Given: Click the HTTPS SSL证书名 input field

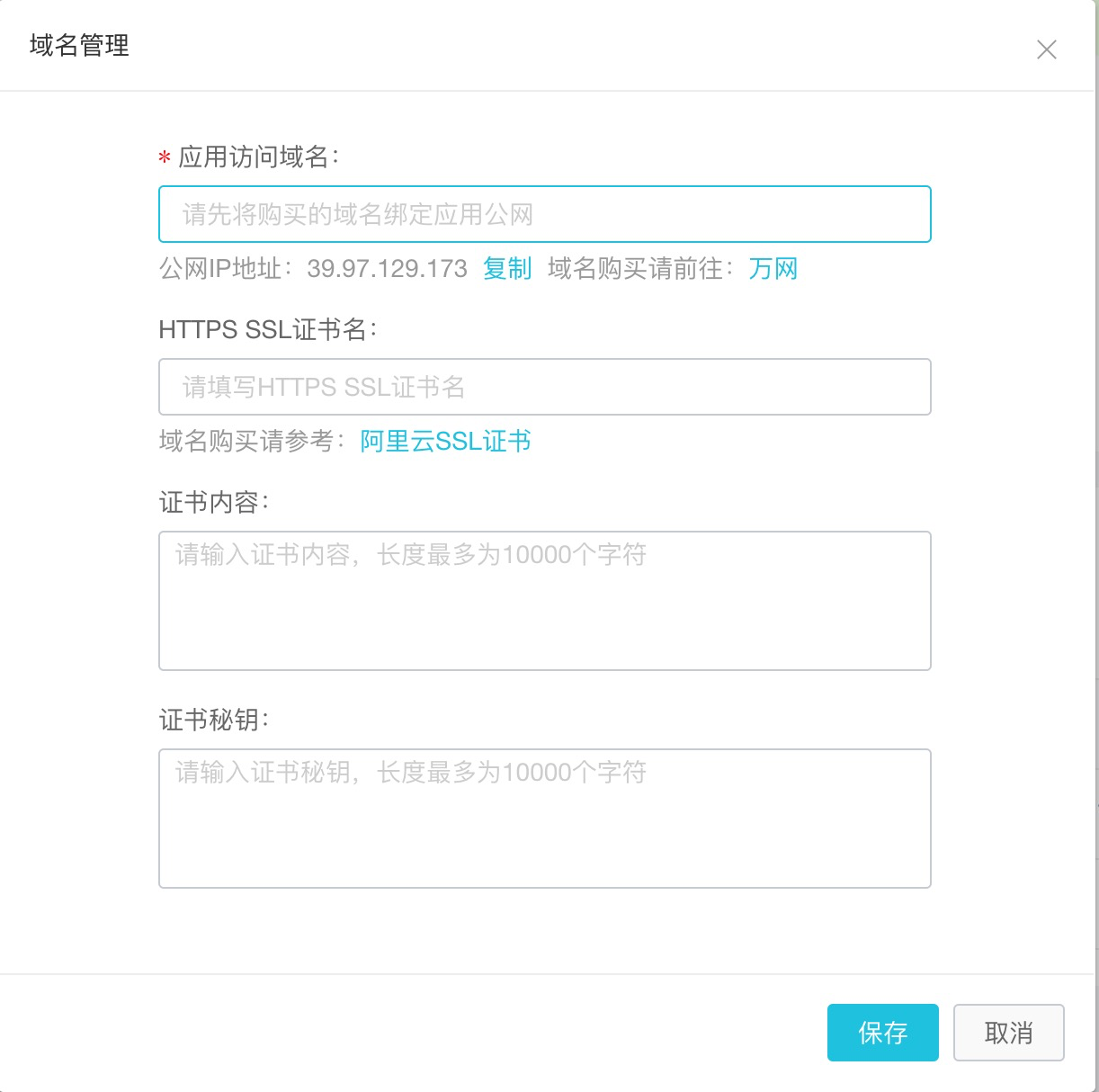Looking at the screenshot, I should click(x=544, y=387).
